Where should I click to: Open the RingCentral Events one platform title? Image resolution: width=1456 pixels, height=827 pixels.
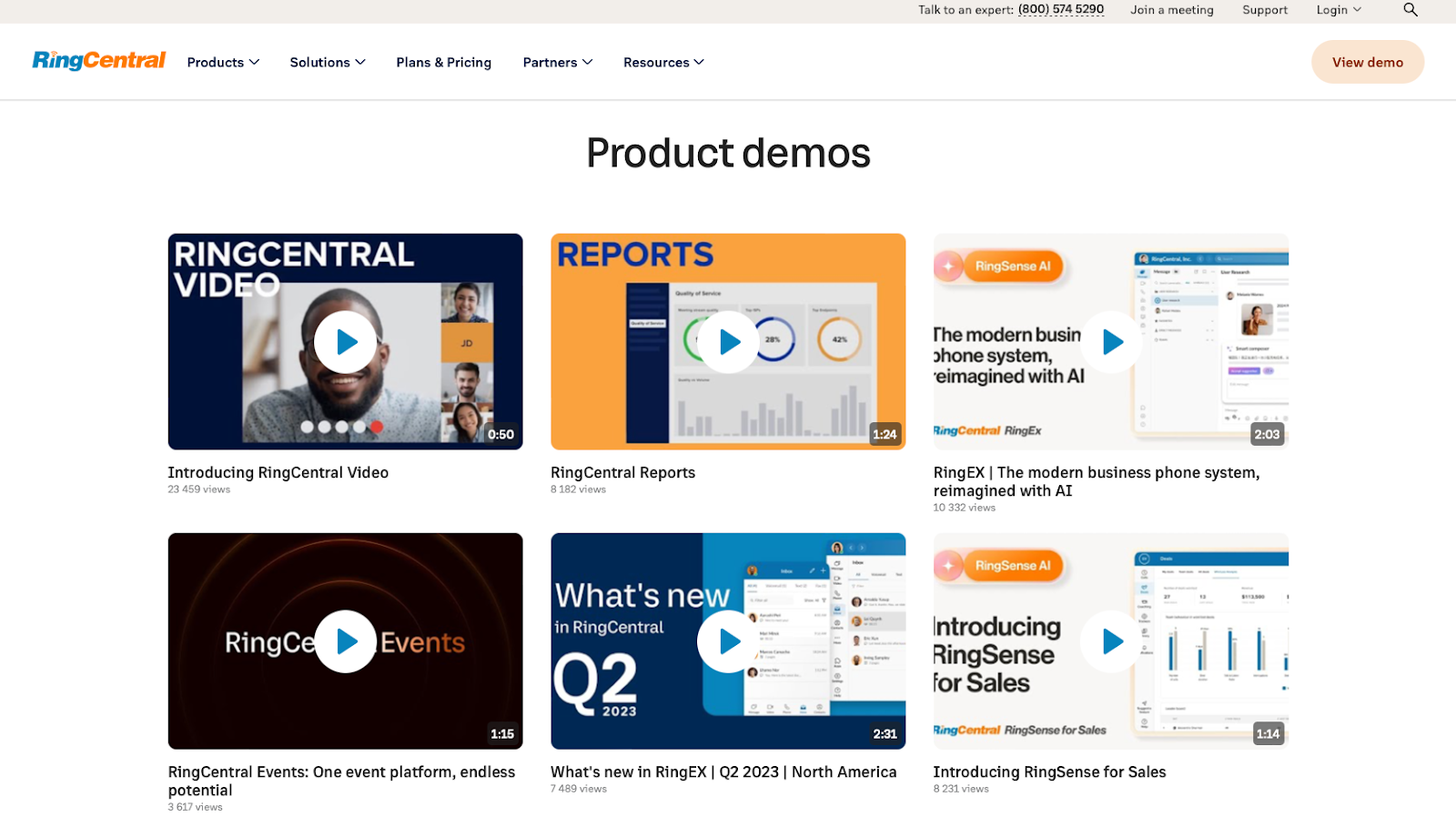click(341, 781)
